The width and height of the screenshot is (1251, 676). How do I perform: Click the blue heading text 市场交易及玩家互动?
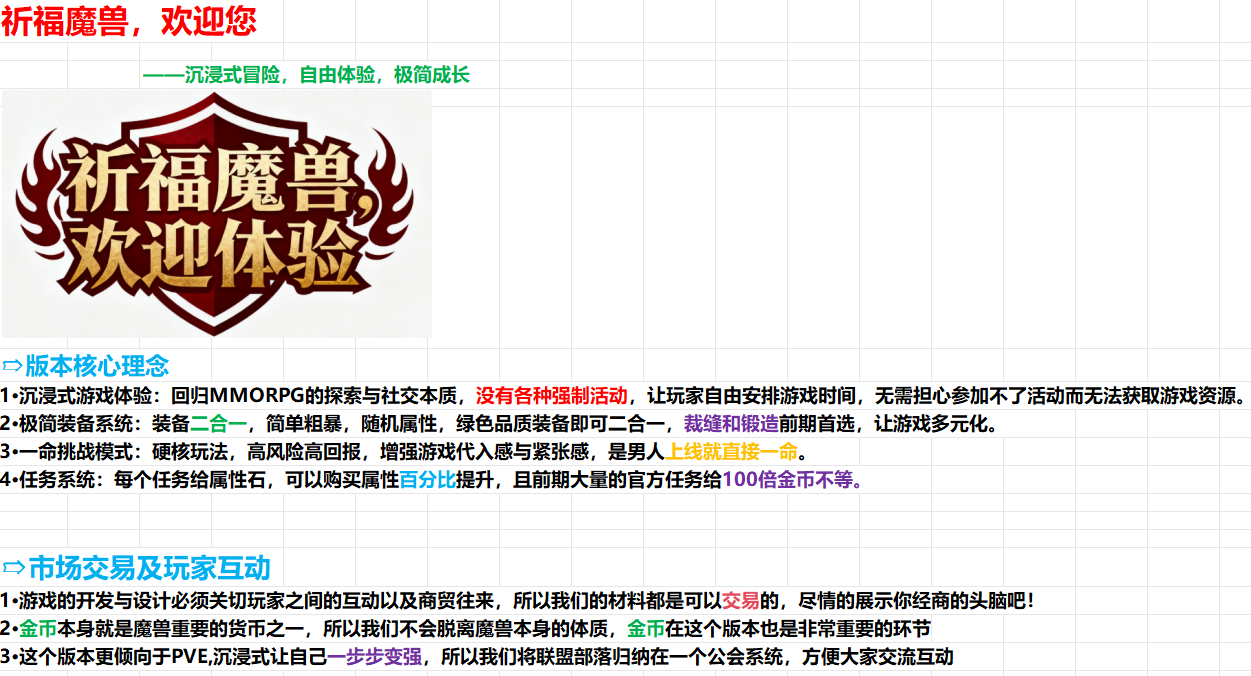point(149,569)
